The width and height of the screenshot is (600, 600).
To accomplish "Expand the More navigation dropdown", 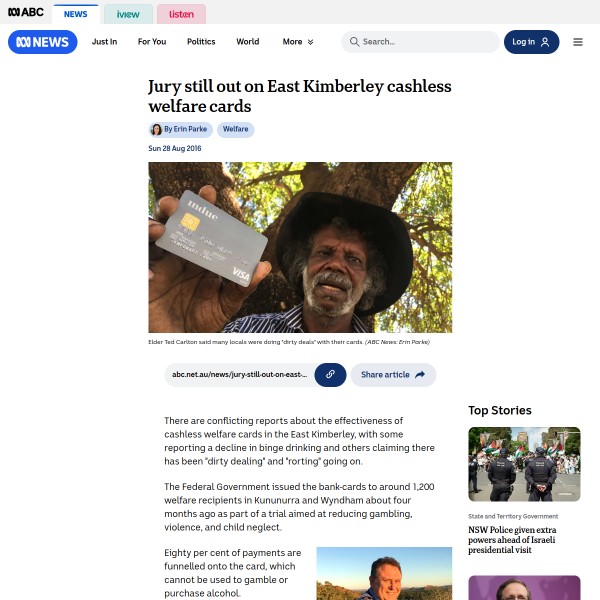I will [298, 42].
